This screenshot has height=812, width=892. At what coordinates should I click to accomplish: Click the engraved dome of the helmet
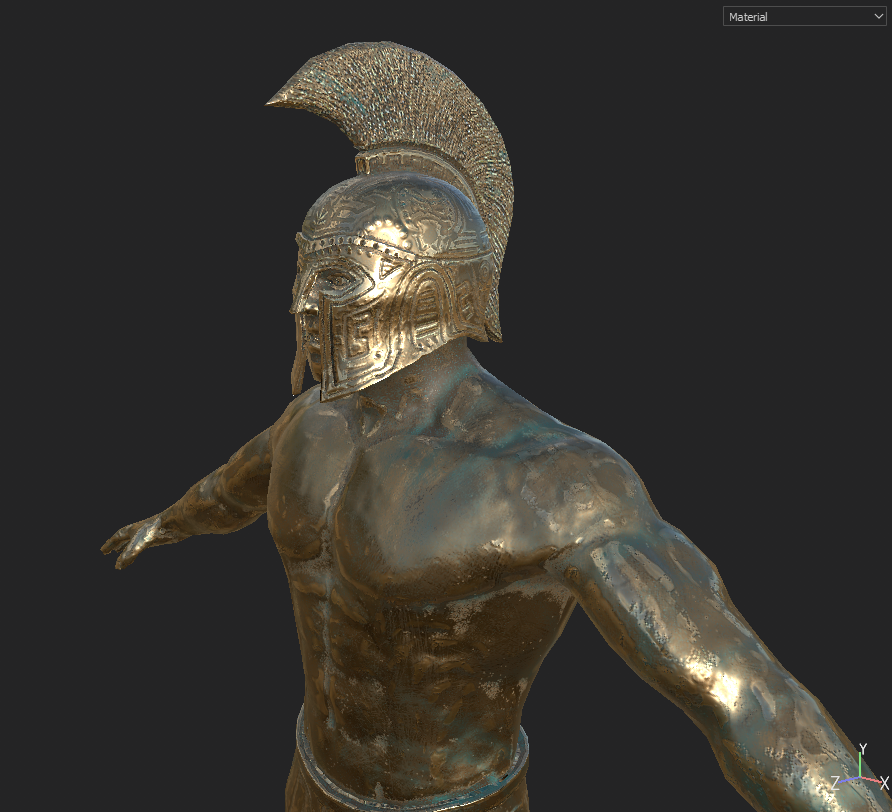point(400,215)
